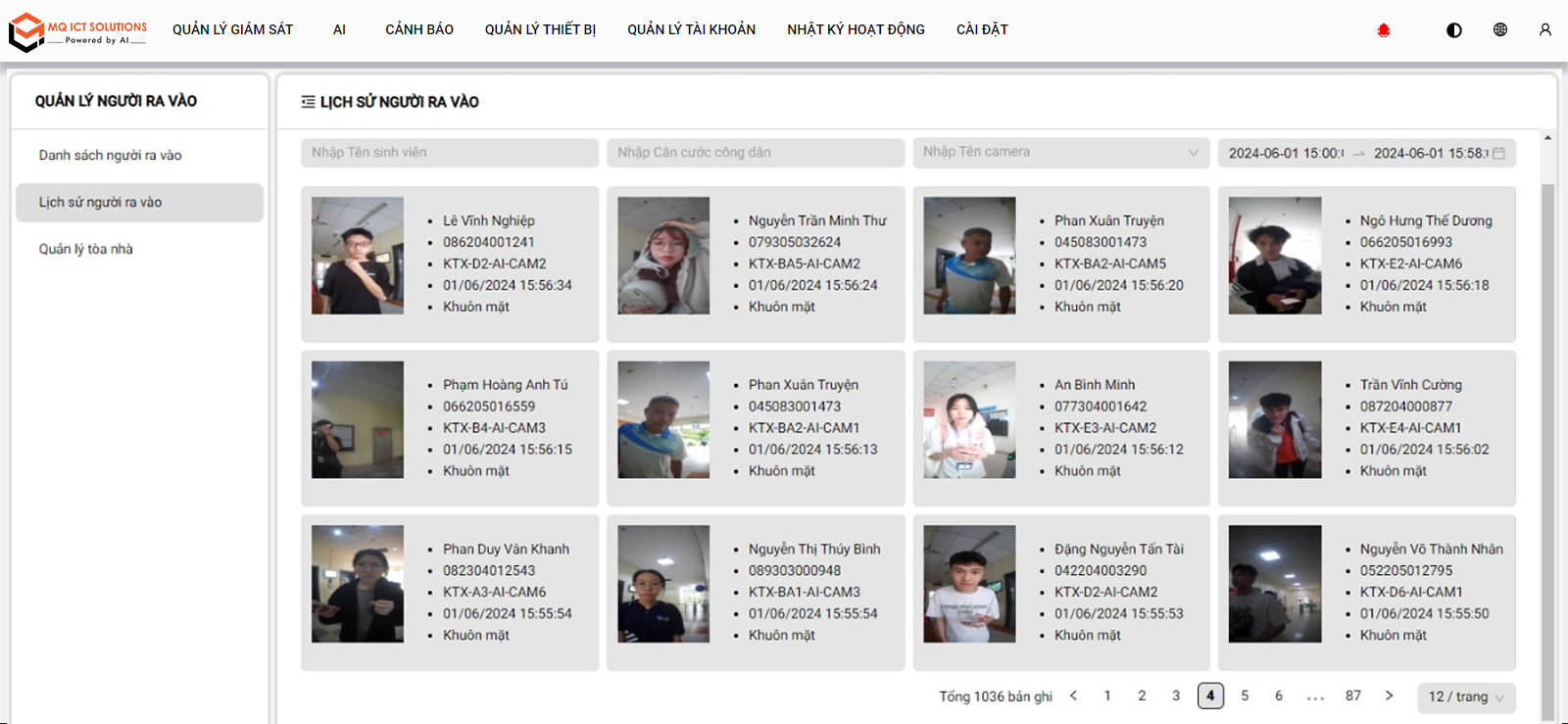The width and height of the screenshot is (1568, 724).
Task: Click the Nhập Tên sinh viên search field
Action: [x=449, y=152]
